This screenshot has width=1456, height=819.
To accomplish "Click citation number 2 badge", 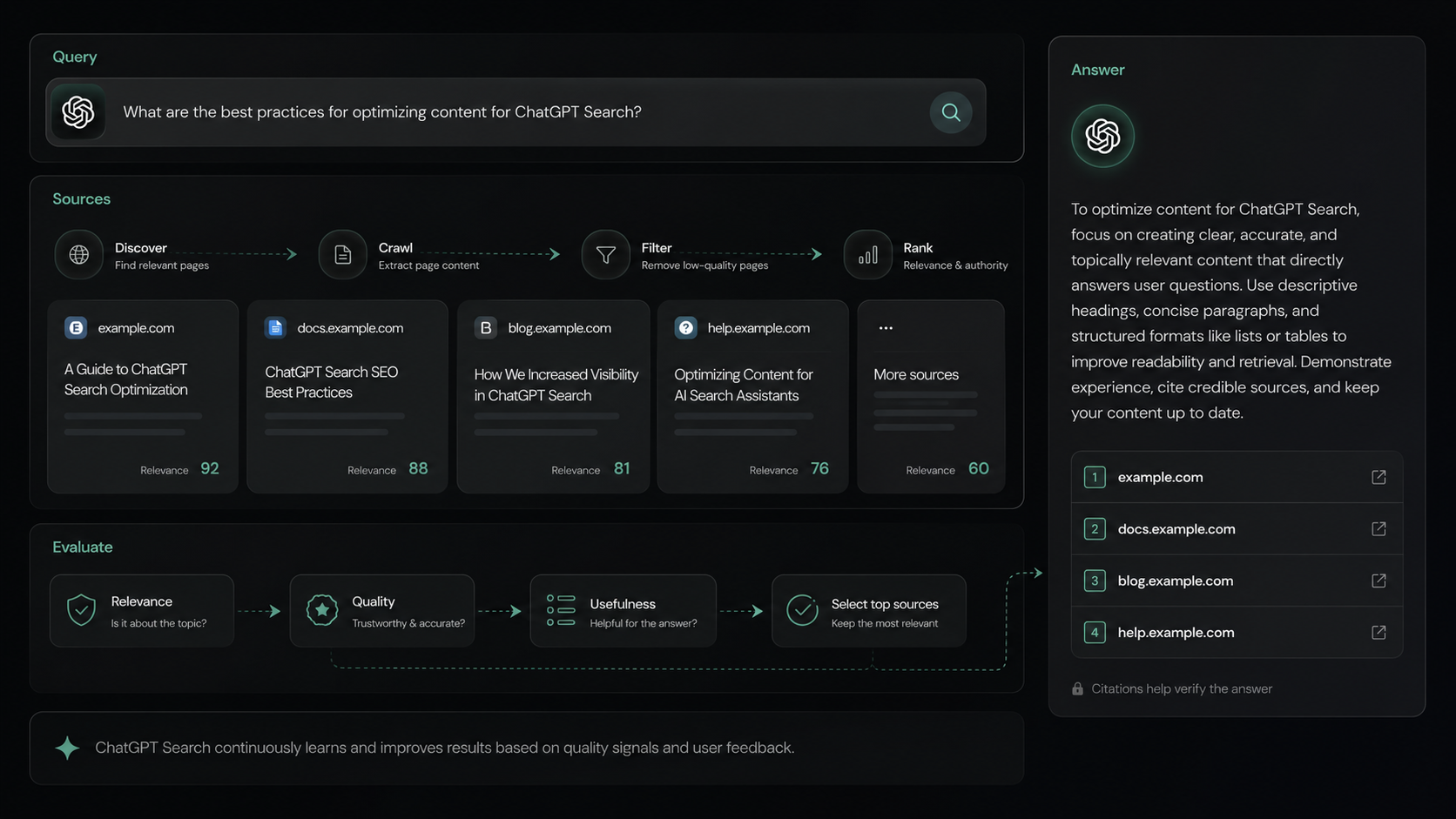I will click(1095, 529).
